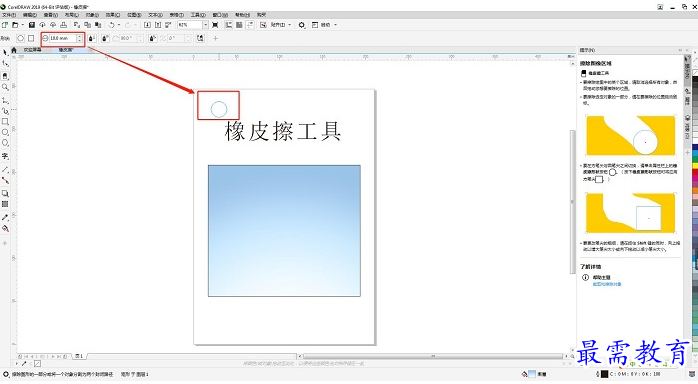
Task: Select the Polygon tool
Action: [5, 143]
